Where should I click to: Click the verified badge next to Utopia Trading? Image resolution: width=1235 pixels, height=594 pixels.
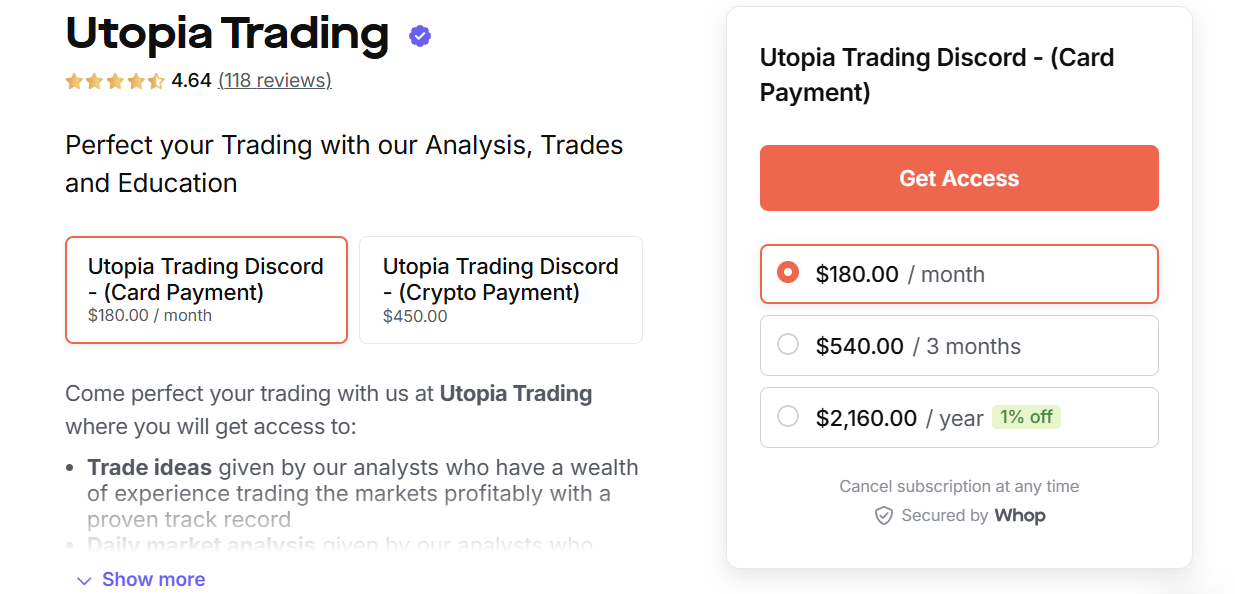click(419, 35)
